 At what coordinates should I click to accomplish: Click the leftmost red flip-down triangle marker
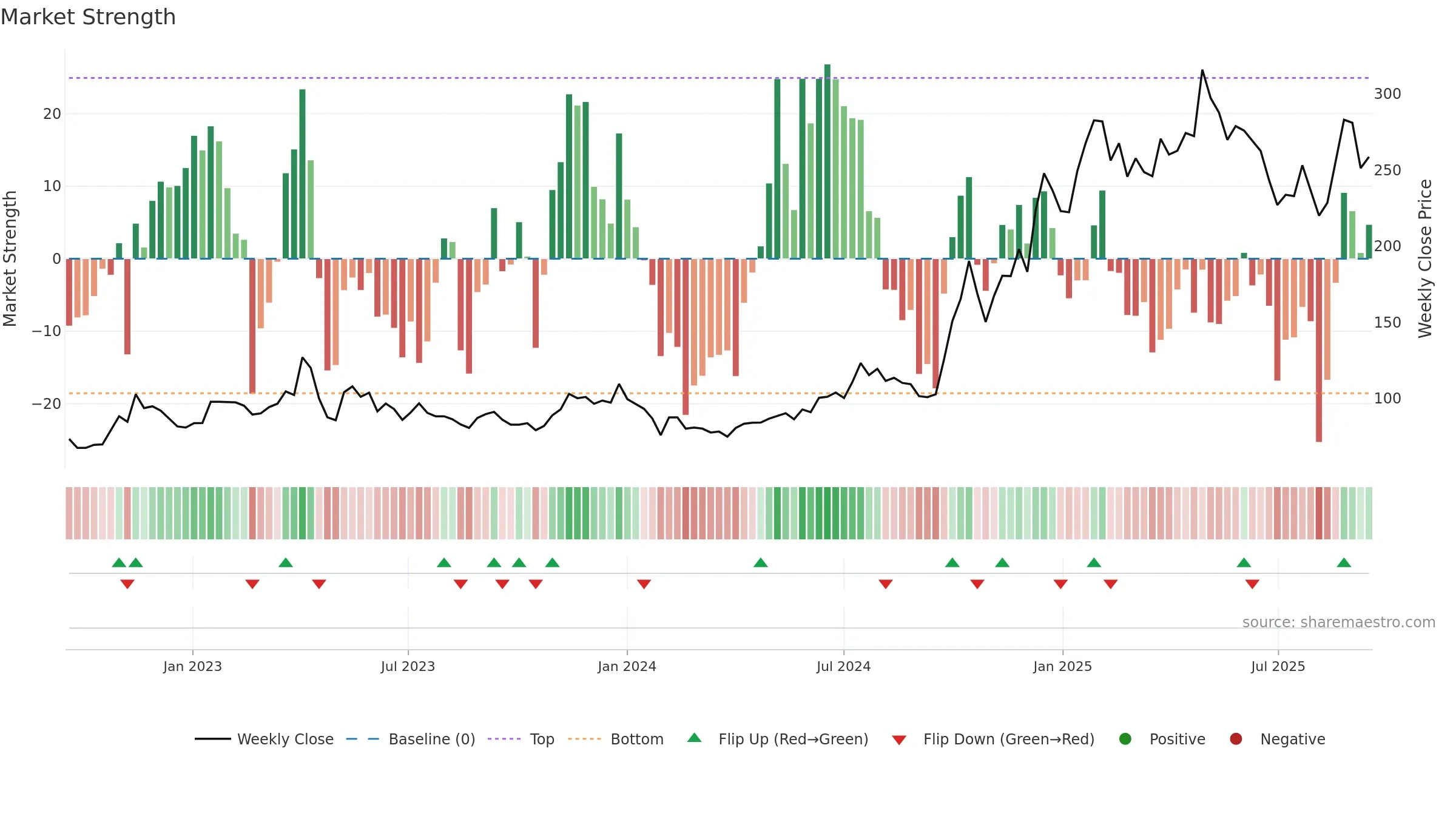pyautogui.click(x=127, y=584)
